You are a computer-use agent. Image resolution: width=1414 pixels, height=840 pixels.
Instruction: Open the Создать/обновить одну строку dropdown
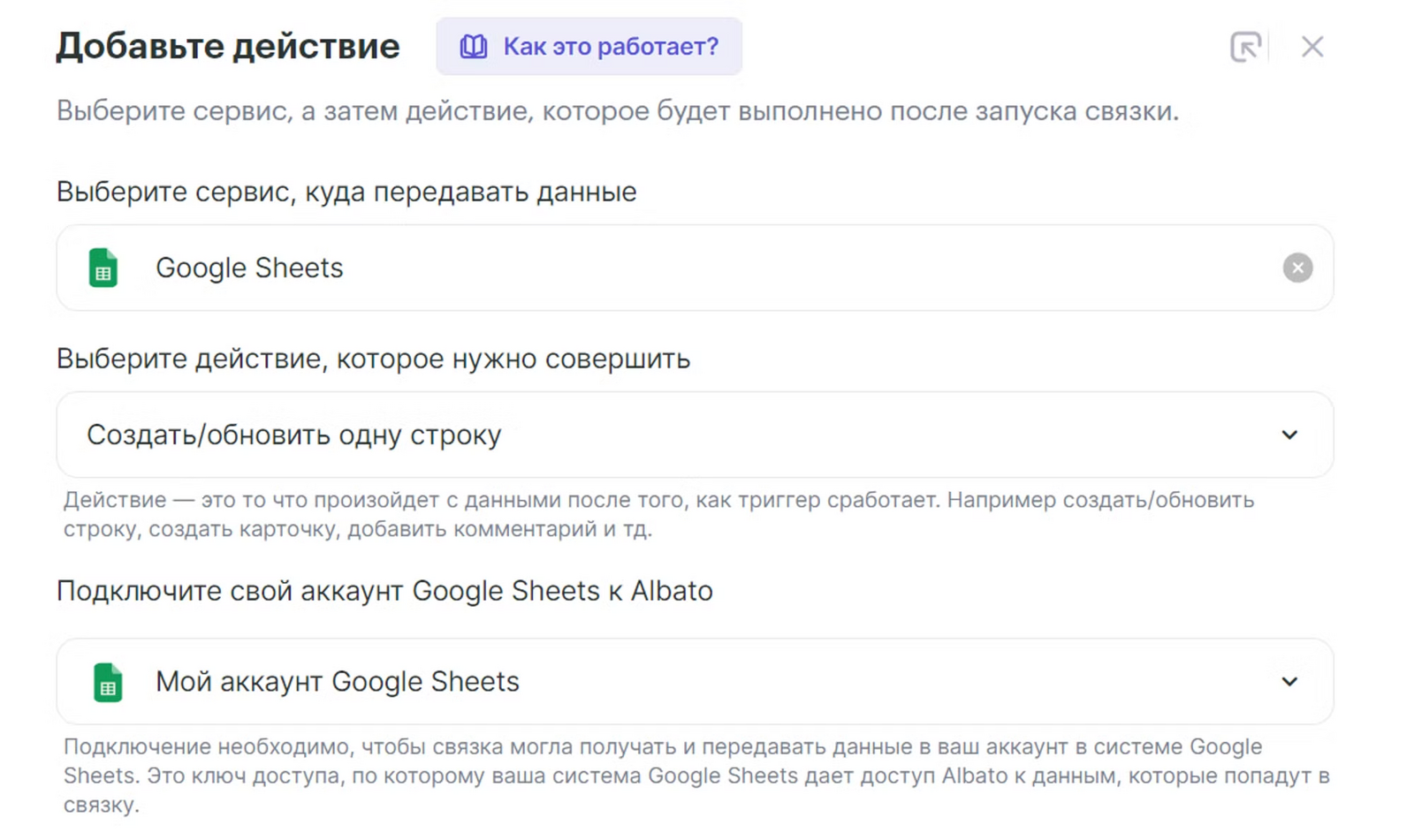click(293, 435)
